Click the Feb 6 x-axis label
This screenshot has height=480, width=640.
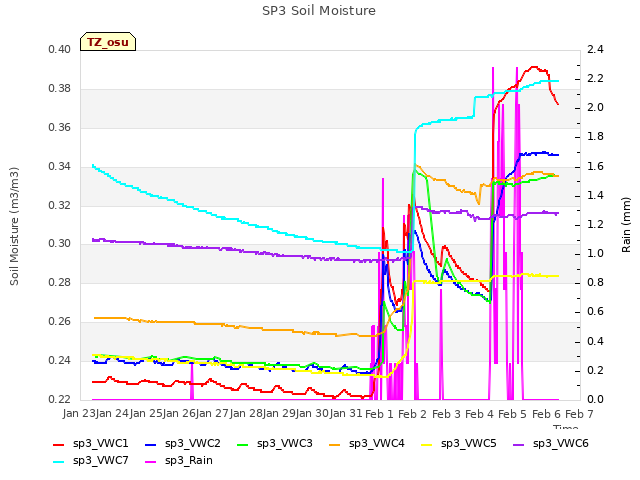pos(547,414)
